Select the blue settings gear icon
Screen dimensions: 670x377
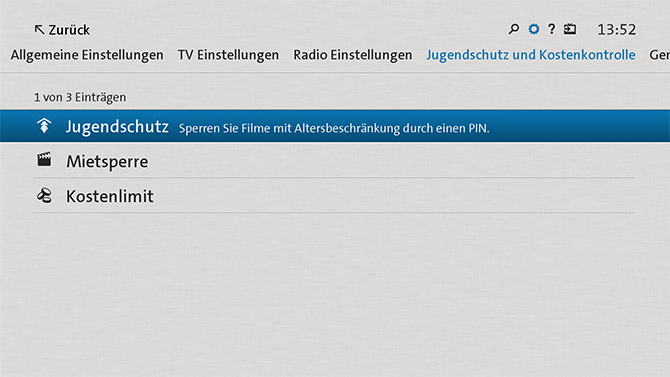(x=534, y=29)
